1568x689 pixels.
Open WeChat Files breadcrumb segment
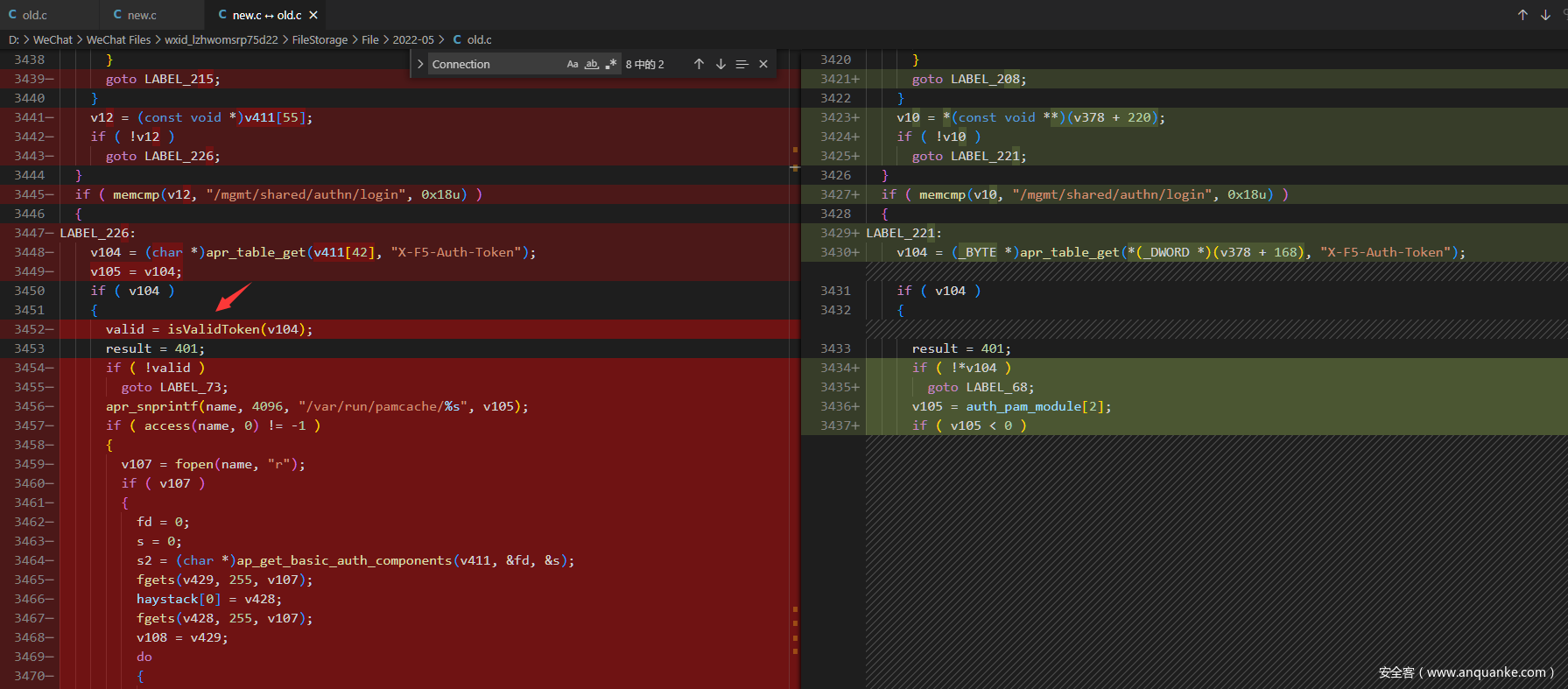pos(118,39)
